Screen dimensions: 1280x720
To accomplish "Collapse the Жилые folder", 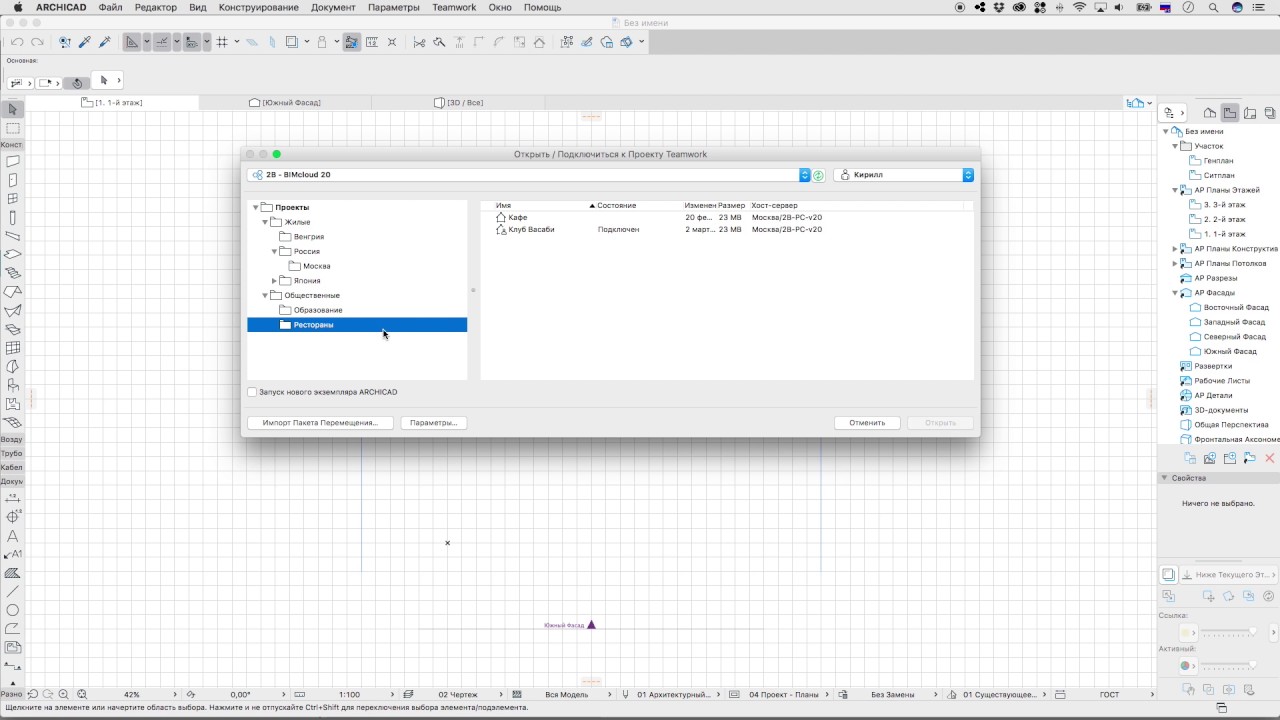I will (265, 222).
